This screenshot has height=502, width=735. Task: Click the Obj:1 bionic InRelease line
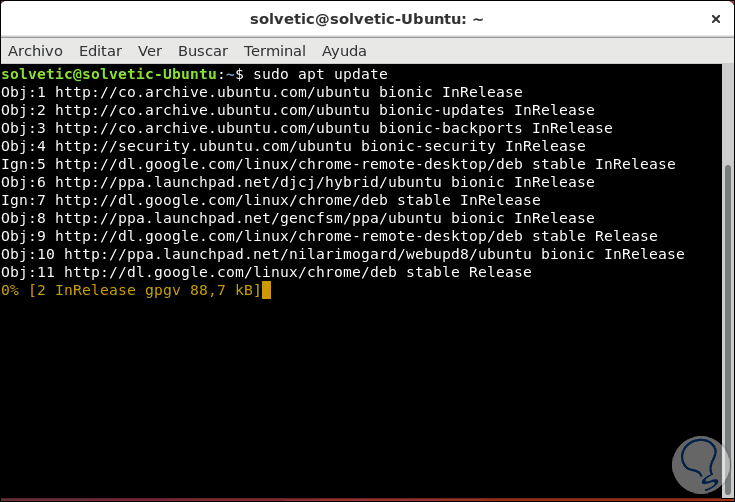[x=262, y=92]
